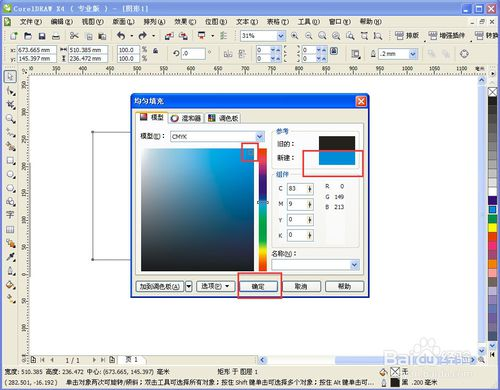
Task: Click the Cut scissors icon
Action: (74, 36)
